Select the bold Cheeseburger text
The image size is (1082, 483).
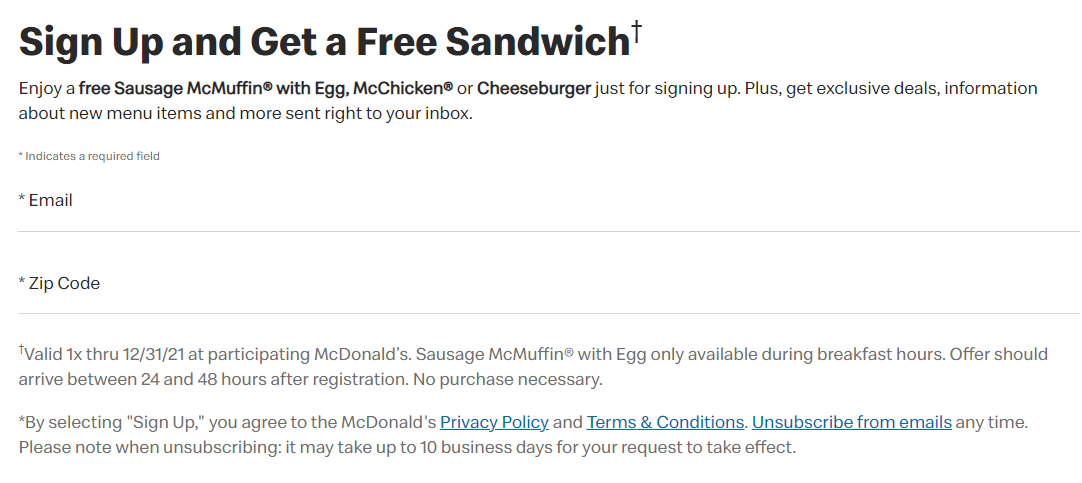[x=534, y=88]
